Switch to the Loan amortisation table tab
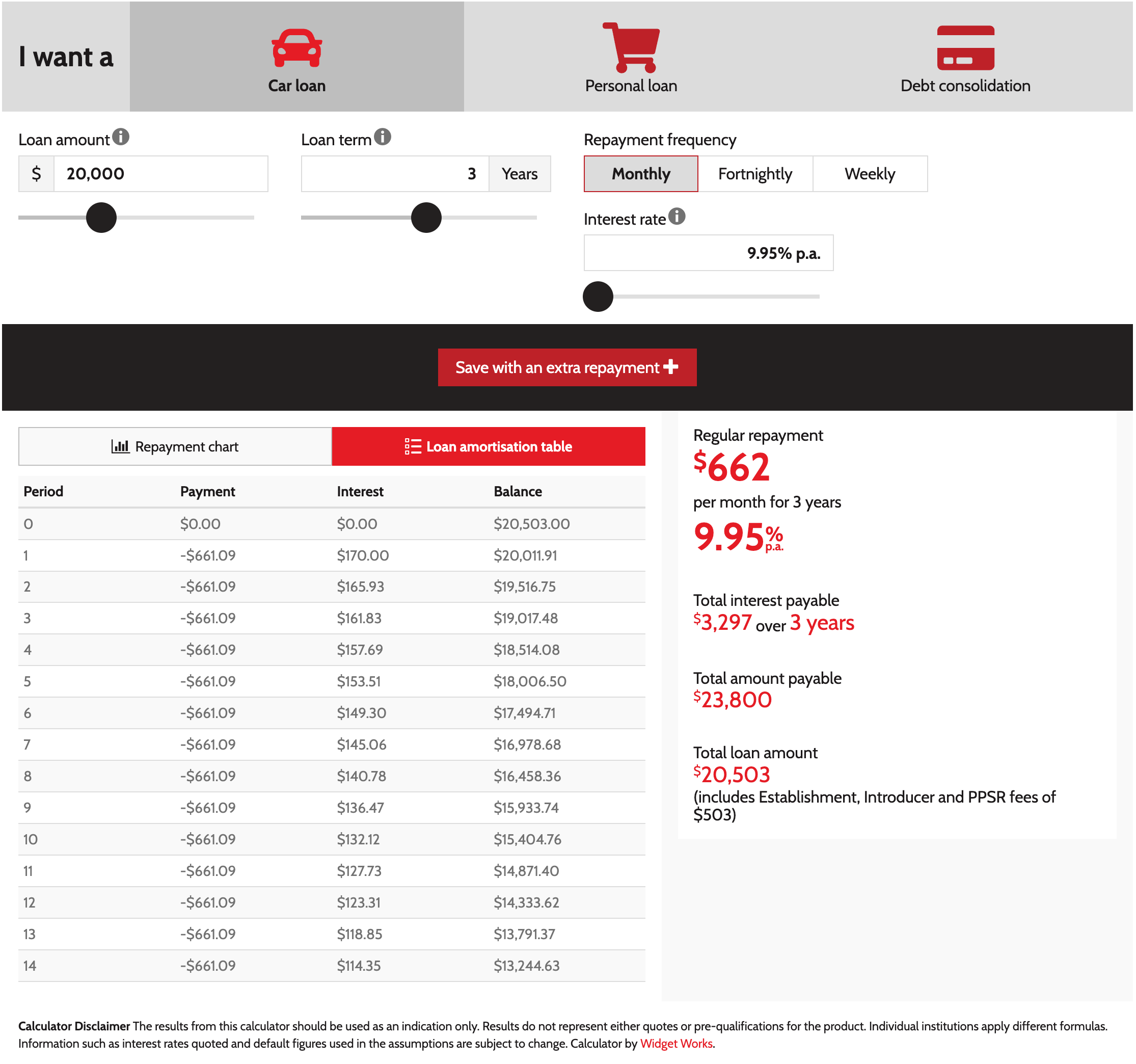Viewport: 1136px width, 1064px height. tap(489, 446)
